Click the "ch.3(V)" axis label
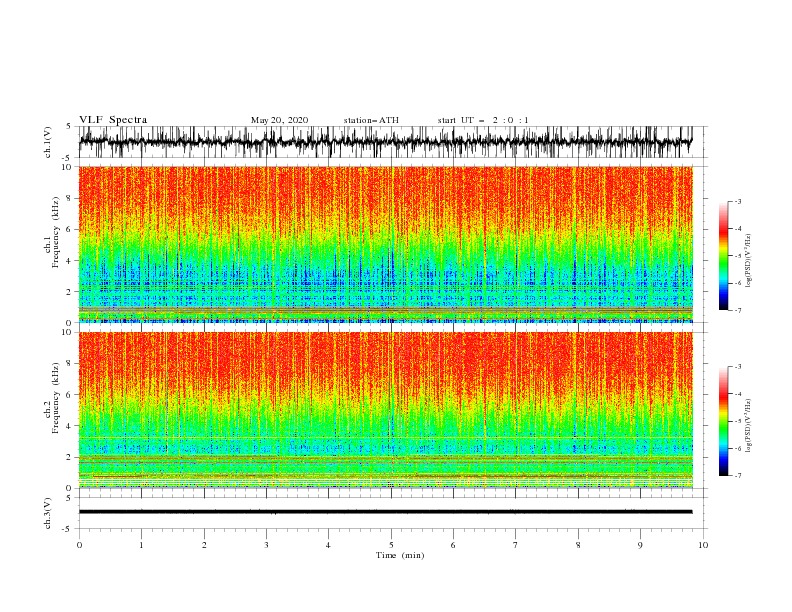 (48, 514)
